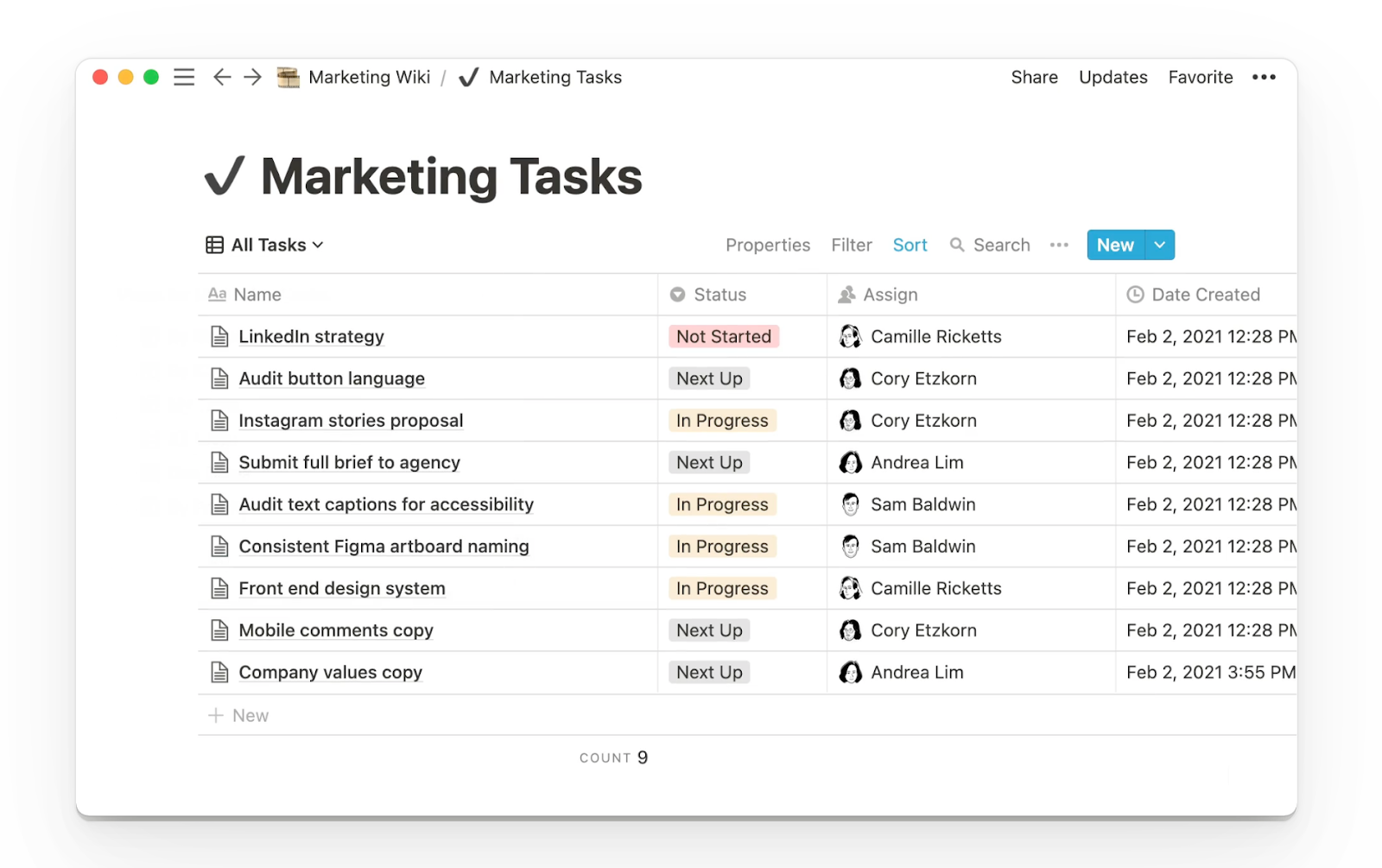Open the table Search icon
Viewport: 1382px width, 868px height.
click(x=957, y=244)
